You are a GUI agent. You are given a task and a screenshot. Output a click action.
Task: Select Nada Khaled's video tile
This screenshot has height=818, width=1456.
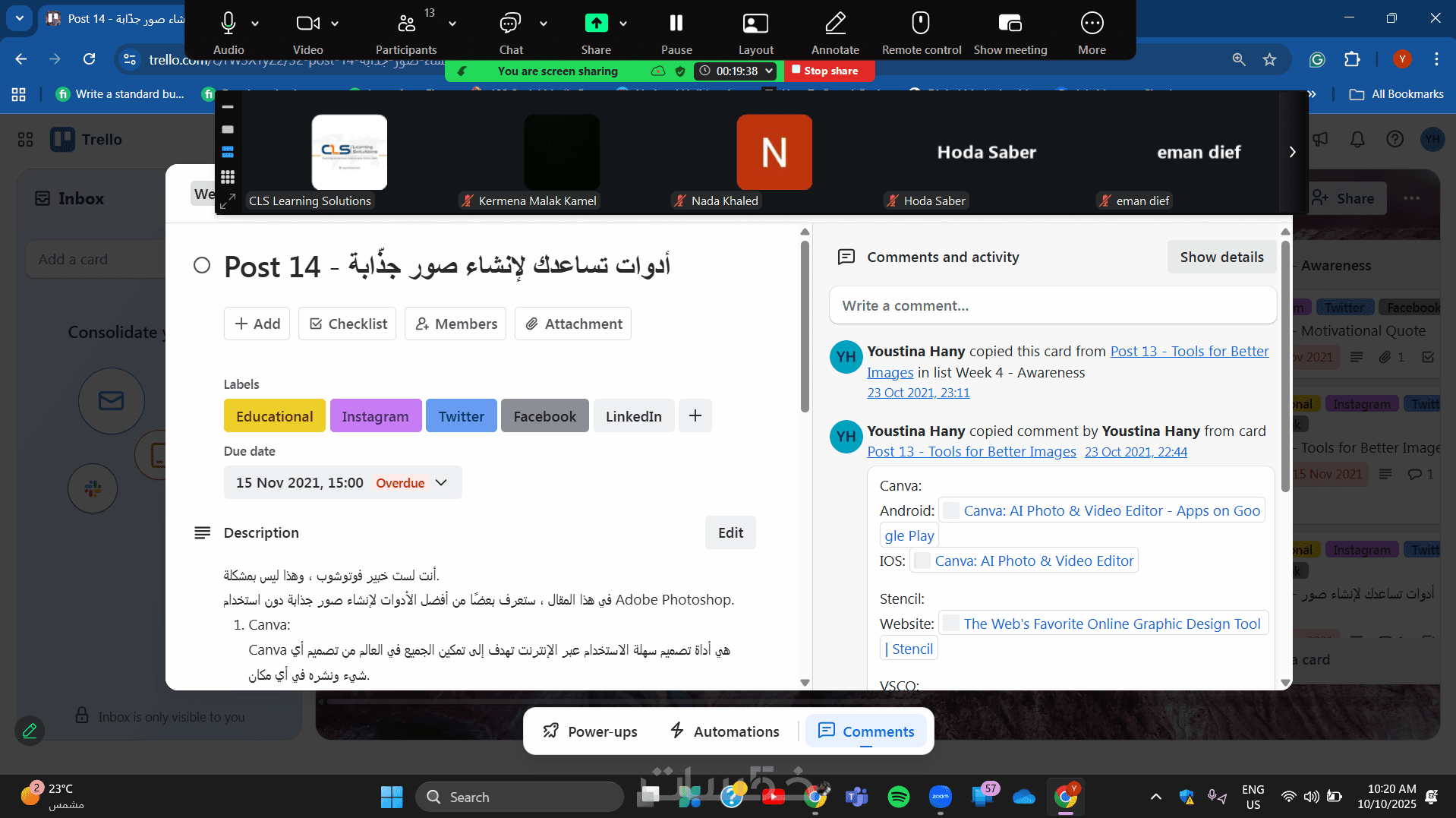click(774, 152)
